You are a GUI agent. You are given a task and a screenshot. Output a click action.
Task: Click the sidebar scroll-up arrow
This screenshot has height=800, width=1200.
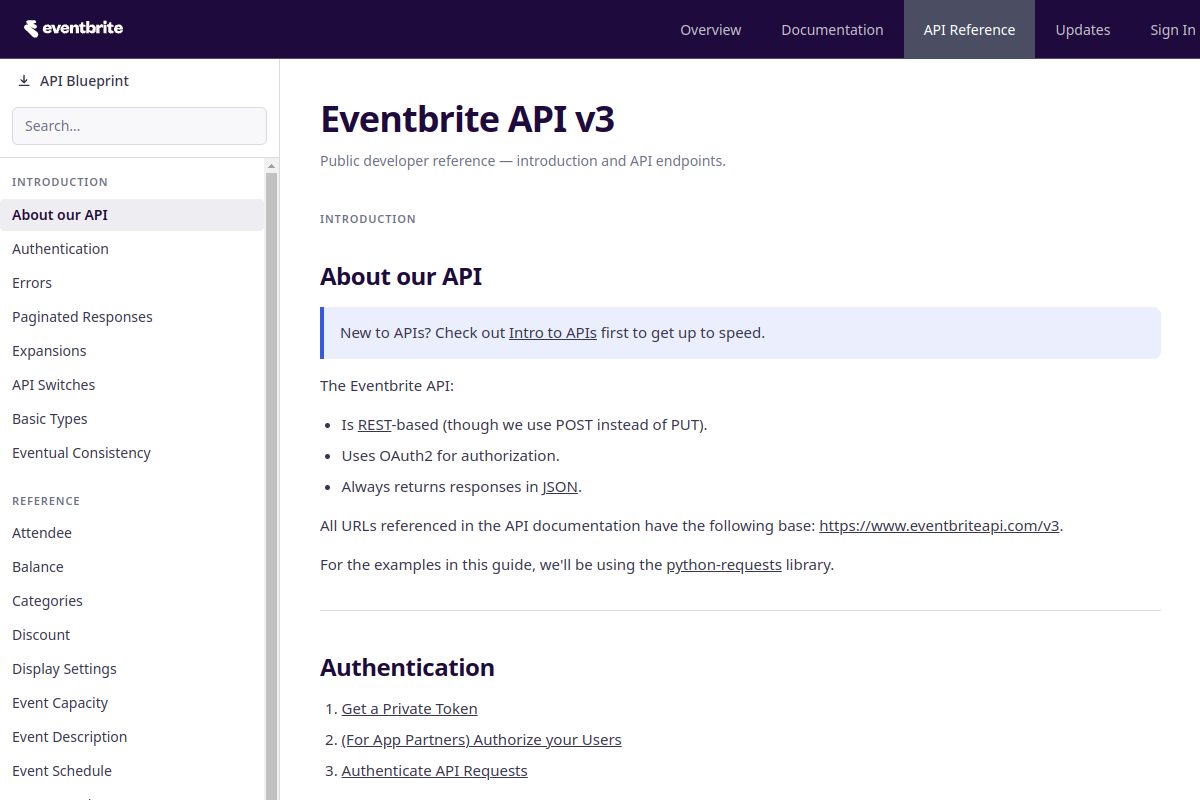click(271, 164)
